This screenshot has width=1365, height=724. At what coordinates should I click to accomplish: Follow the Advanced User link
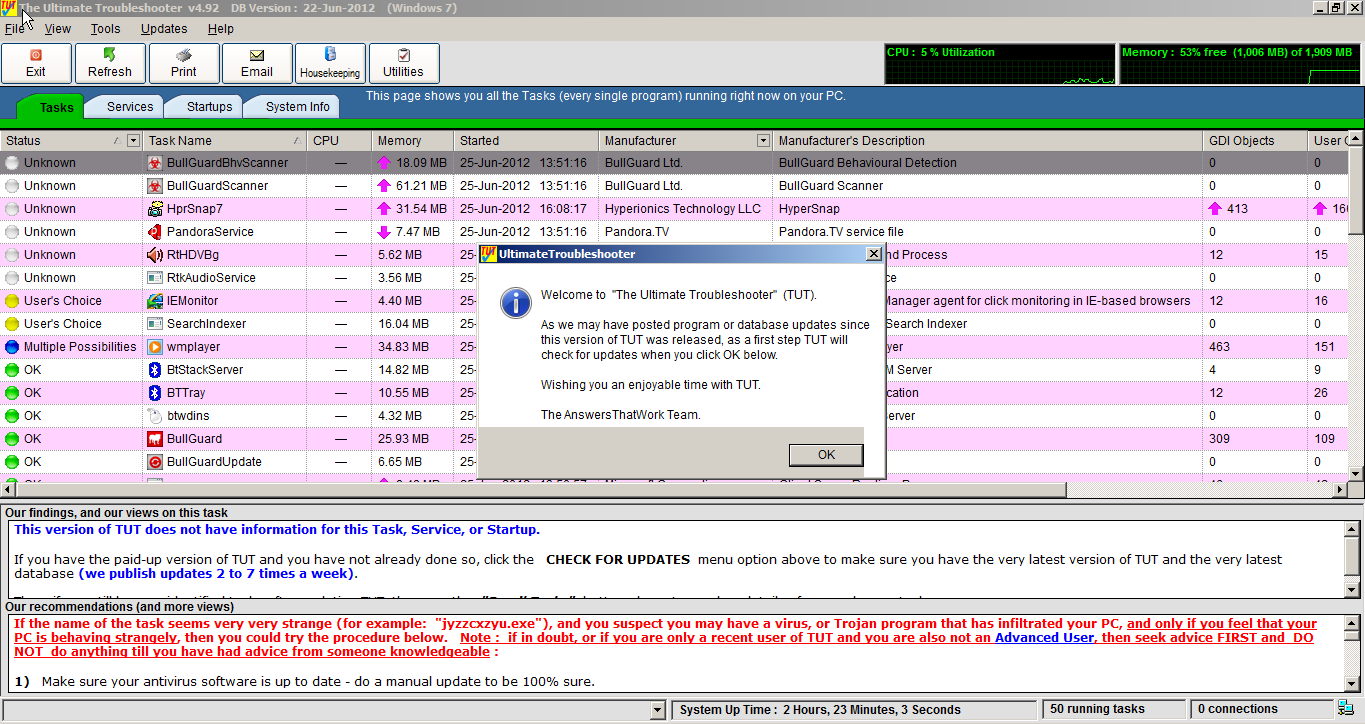click(x=1045, y=637)
